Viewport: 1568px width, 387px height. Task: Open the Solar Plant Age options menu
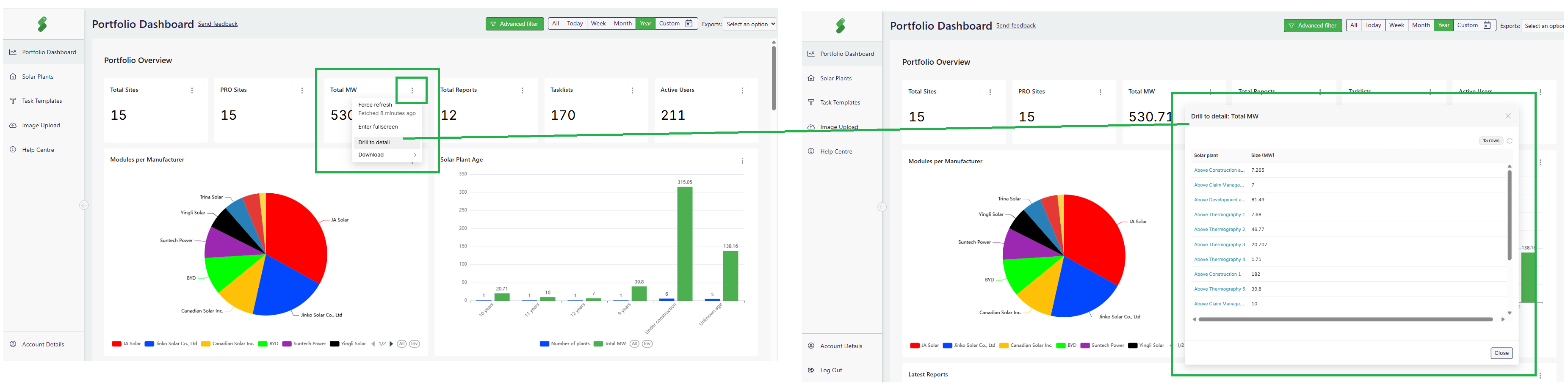(742, 161)
